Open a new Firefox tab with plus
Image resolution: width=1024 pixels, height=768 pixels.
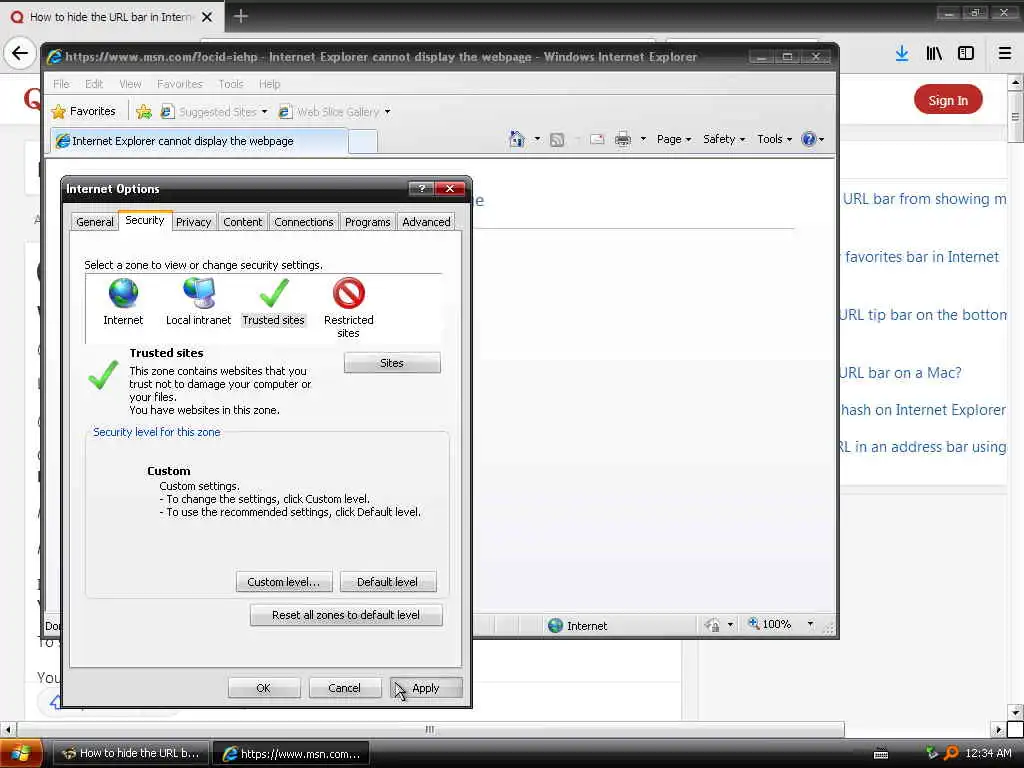tap(240, 16)
